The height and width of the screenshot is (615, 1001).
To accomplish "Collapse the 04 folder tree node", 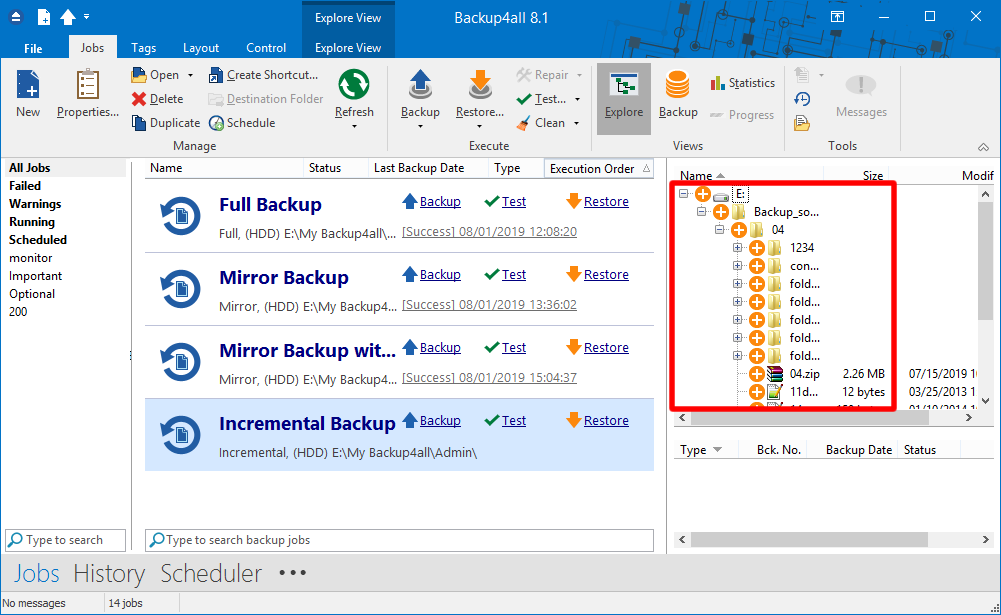I will pos(717,230).
